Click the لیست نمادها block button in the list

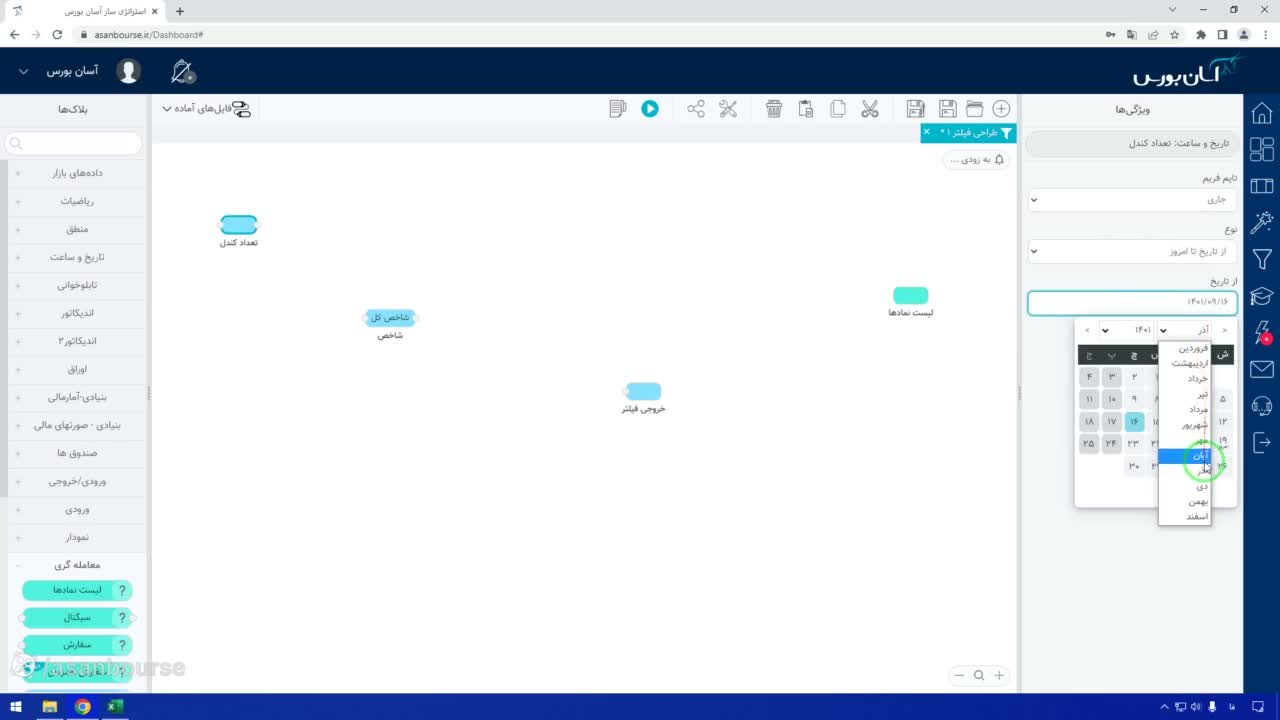(77, 590)
